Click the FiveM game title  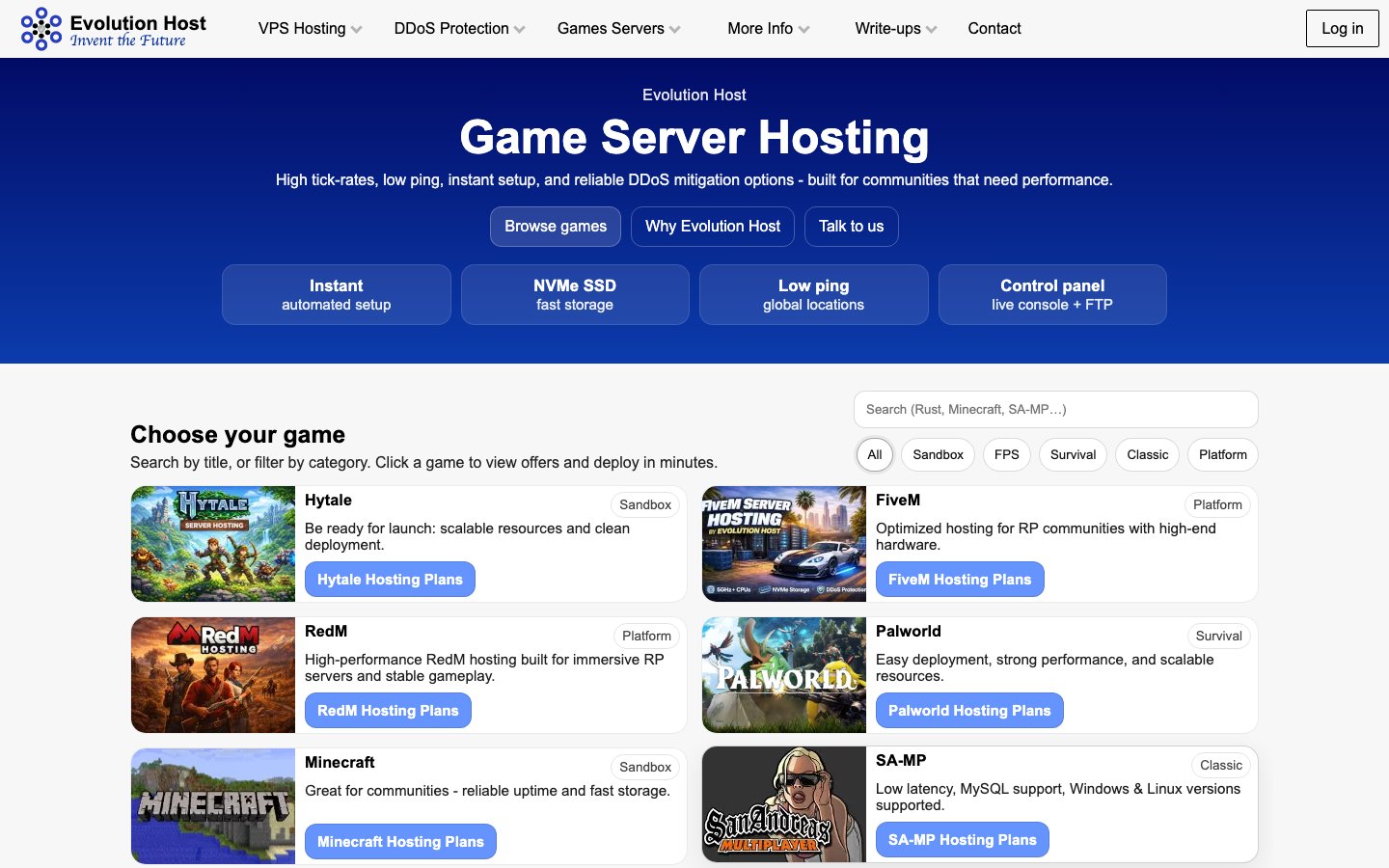tap(898, 501)
